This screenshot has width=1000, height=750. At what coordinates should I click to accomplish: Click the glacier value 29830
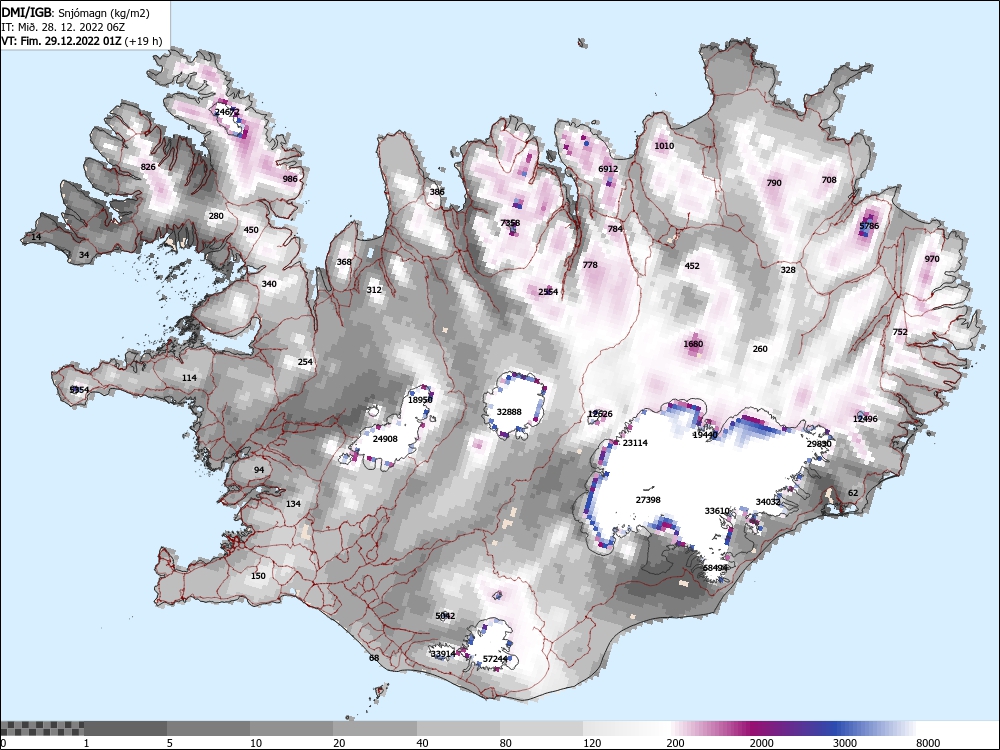pos(819,444)
